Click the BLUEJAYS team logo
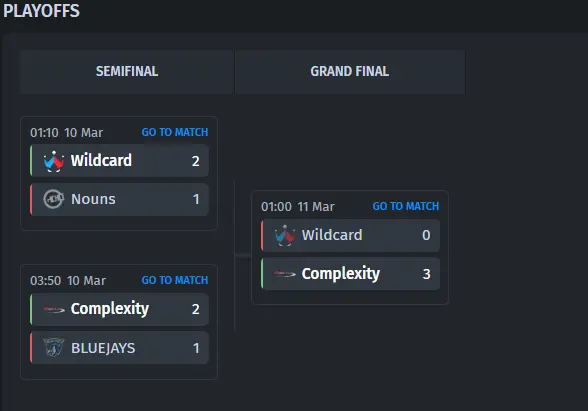Screen dimensions: 588x411 [x=54, y=347]
